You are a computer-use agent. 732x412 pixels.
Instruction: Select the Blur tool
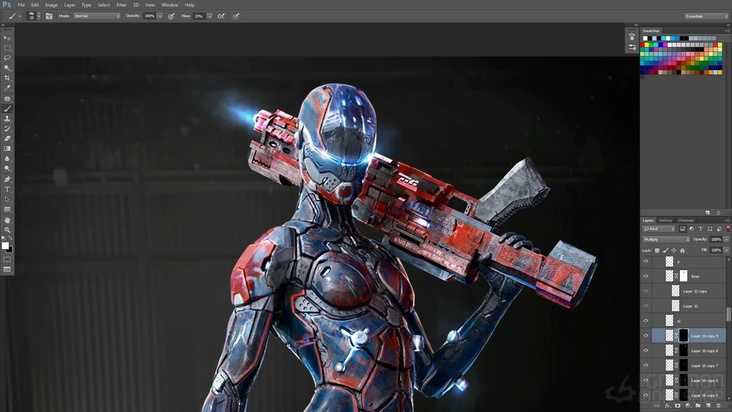tap(7, 159)
